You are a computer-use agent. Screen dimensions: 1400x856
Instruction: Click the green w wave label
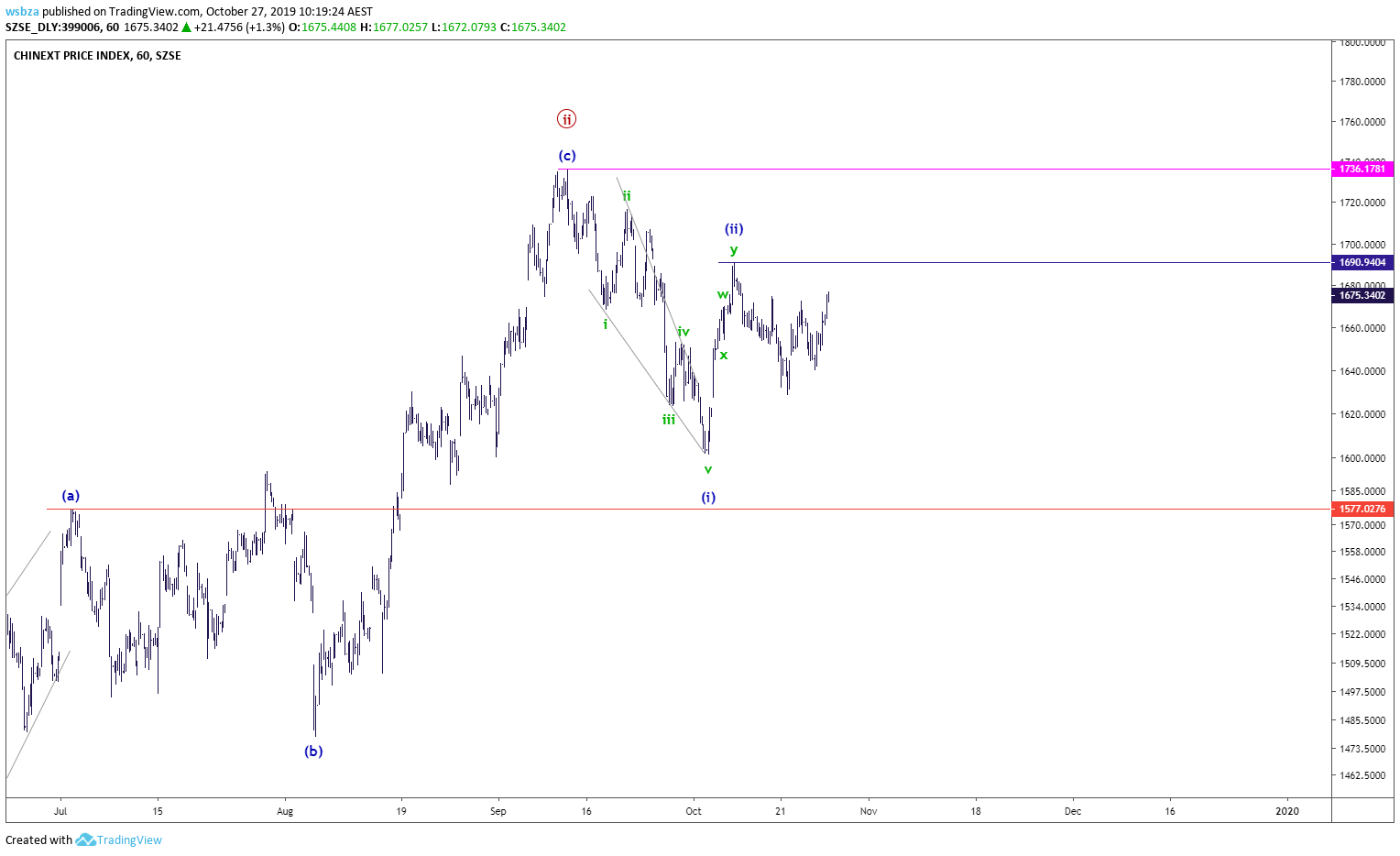click(722, 294)
